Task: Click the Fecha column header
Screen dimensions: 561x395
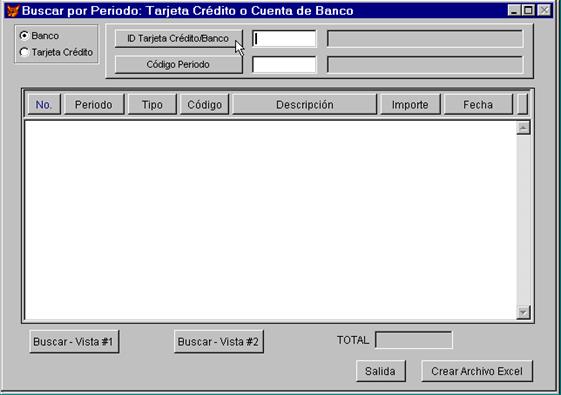Action: pos(478,105)
